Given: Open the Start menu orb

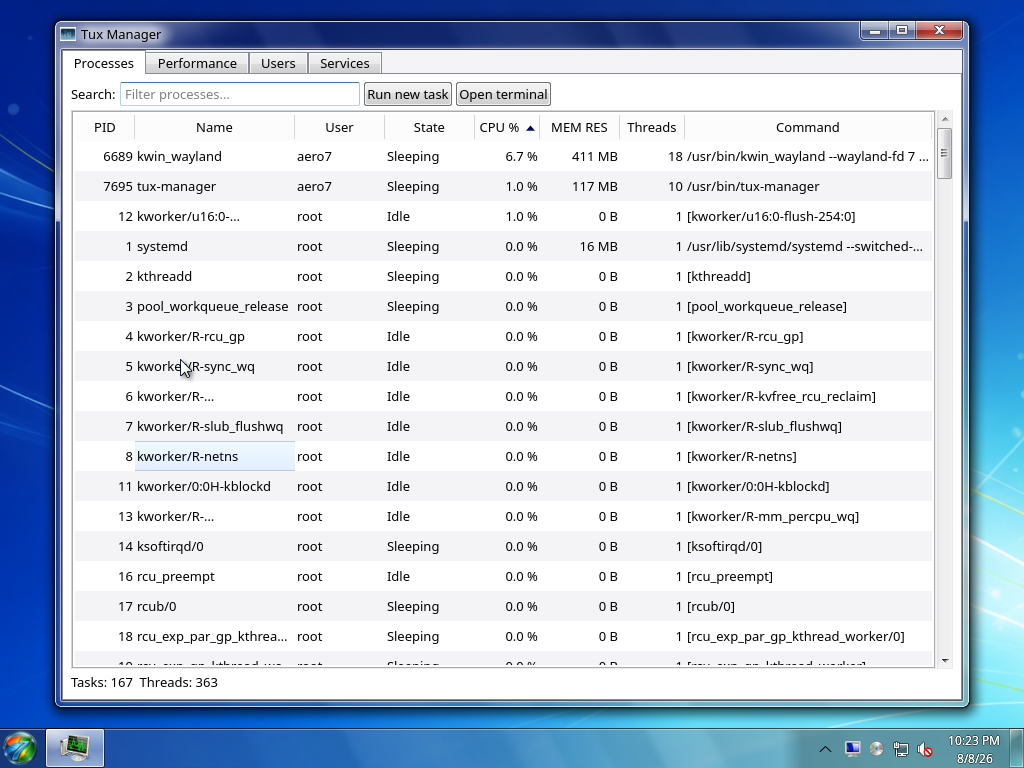Looking at the screenshot, I should [20, 748].
